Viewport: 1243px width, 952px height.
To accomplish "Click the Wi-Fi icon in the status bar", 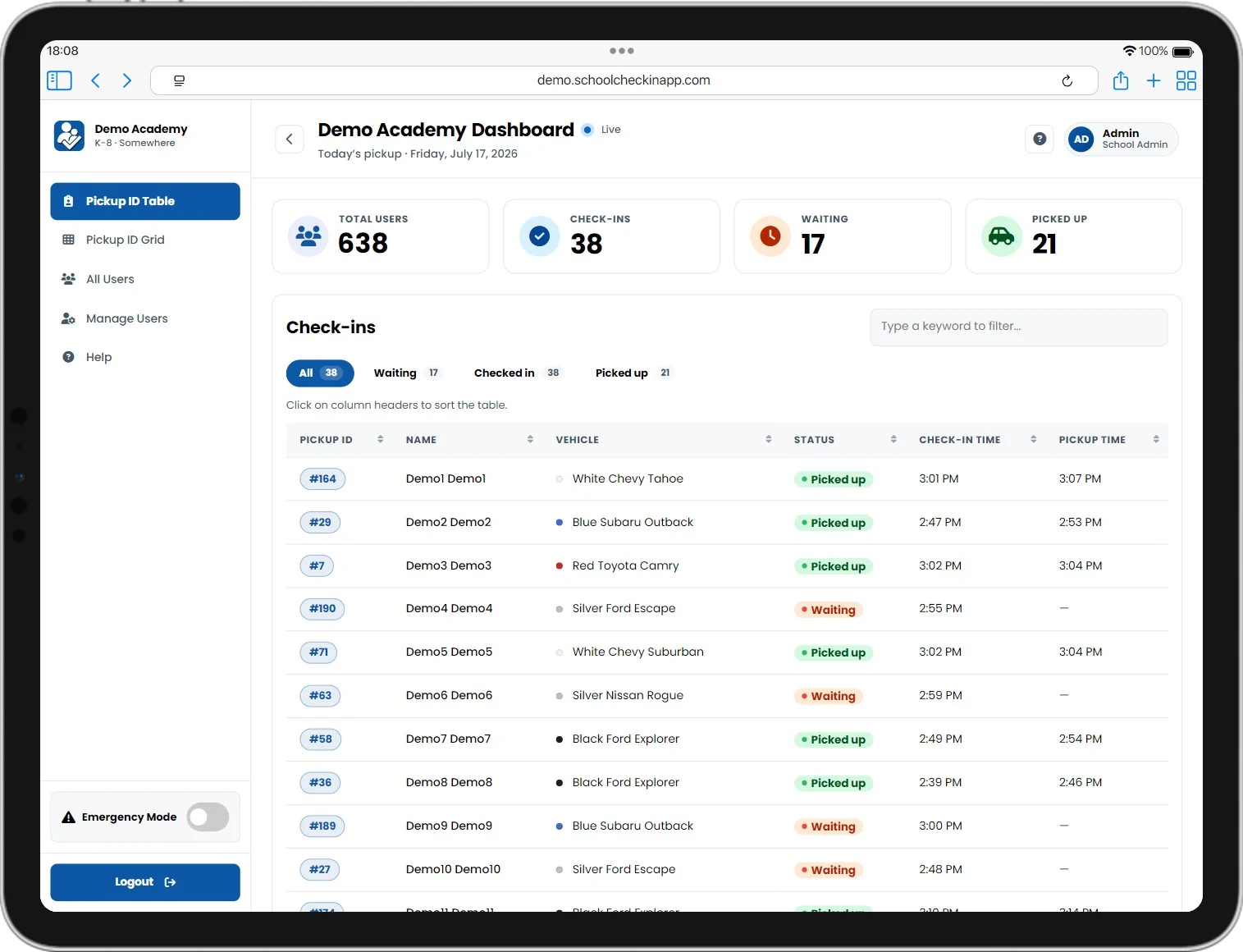I will pos(1129,51).
